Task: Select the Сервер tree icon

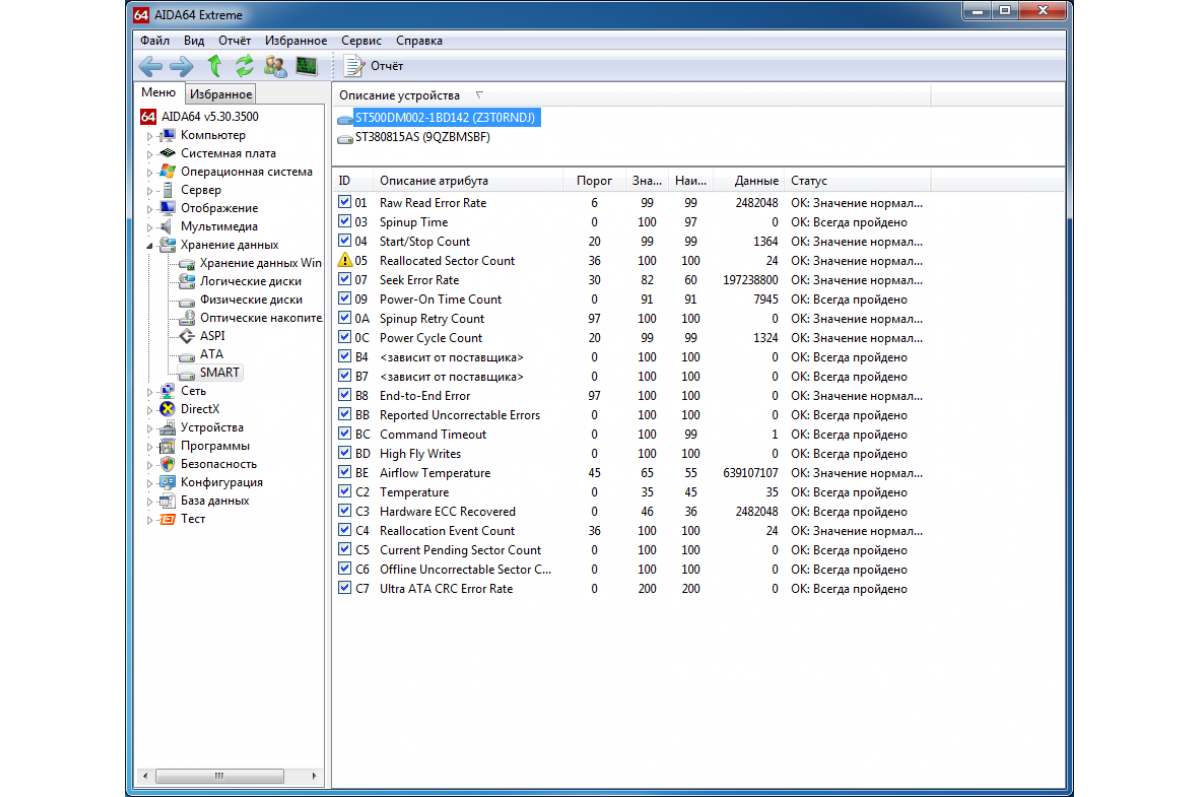Action: click(168, 190)
